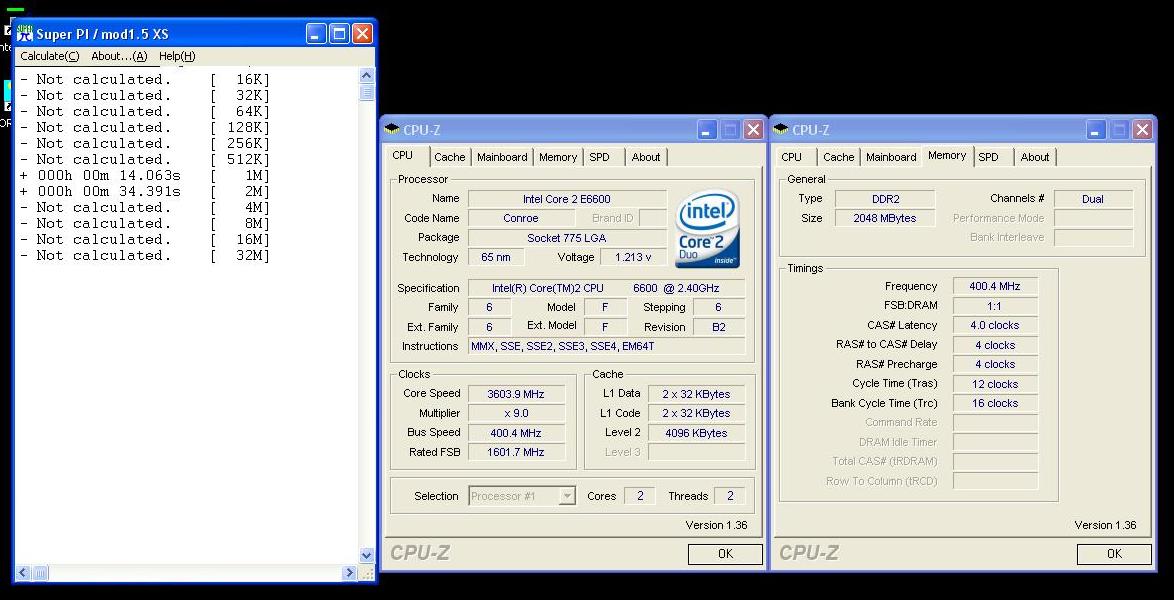The width and height of the screenshot is (1174, 600).
Task: Click OK in the right CPU-Z window
Action: click(x=1114, y=554)
